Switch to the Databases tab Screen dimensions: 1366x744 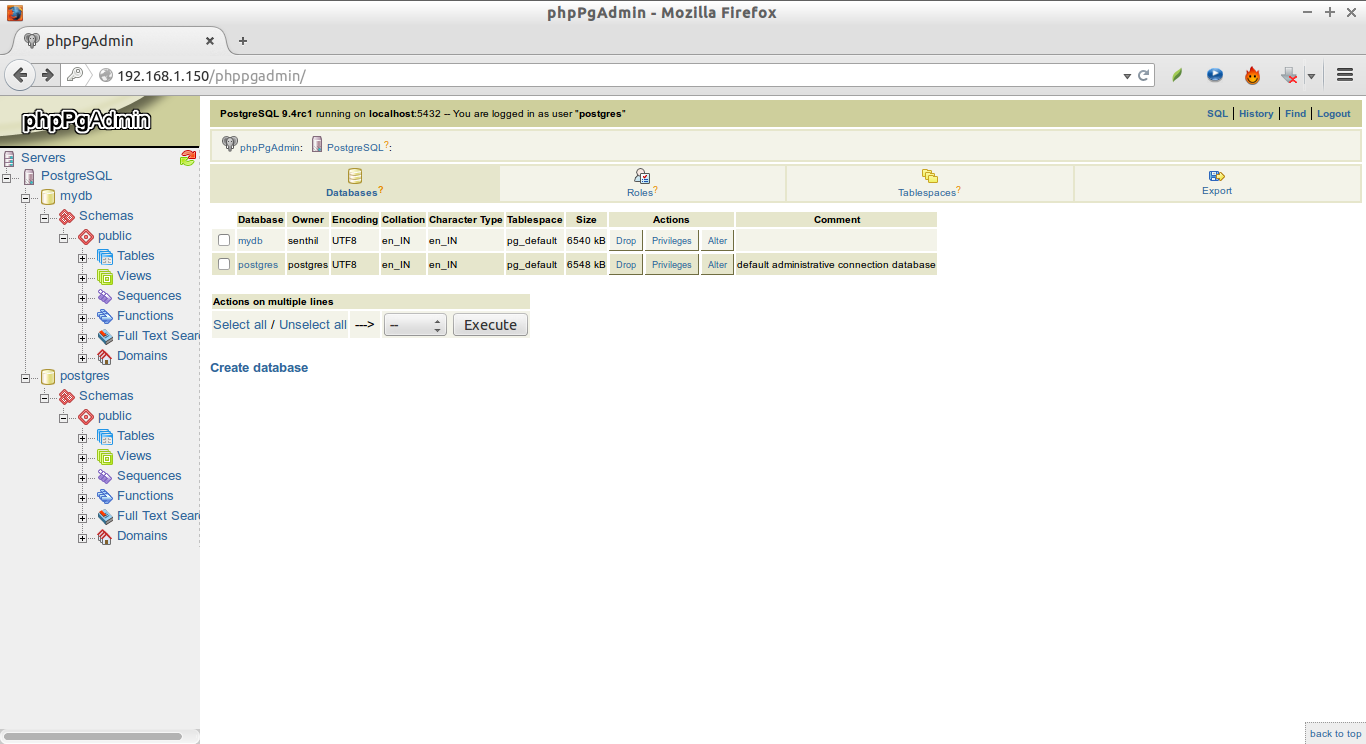pyautogui.click(x=355, y=183)
